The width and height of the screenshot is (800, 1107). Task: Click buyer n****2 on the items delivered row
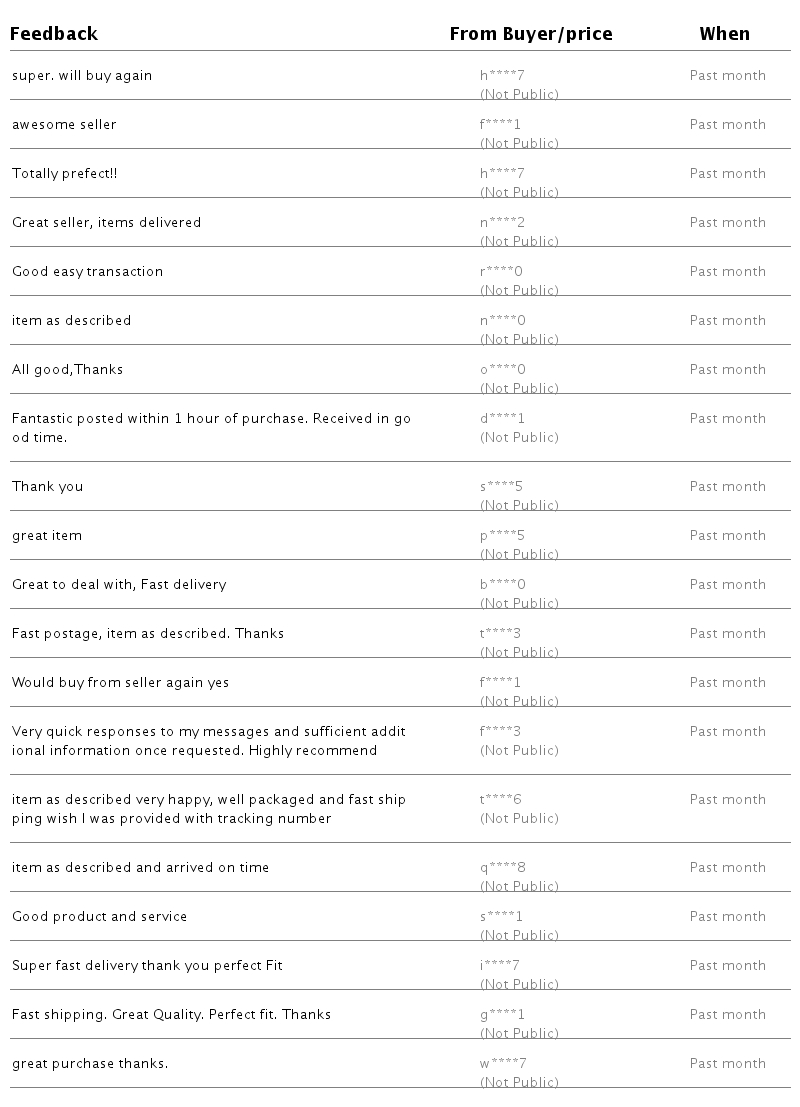502,222
